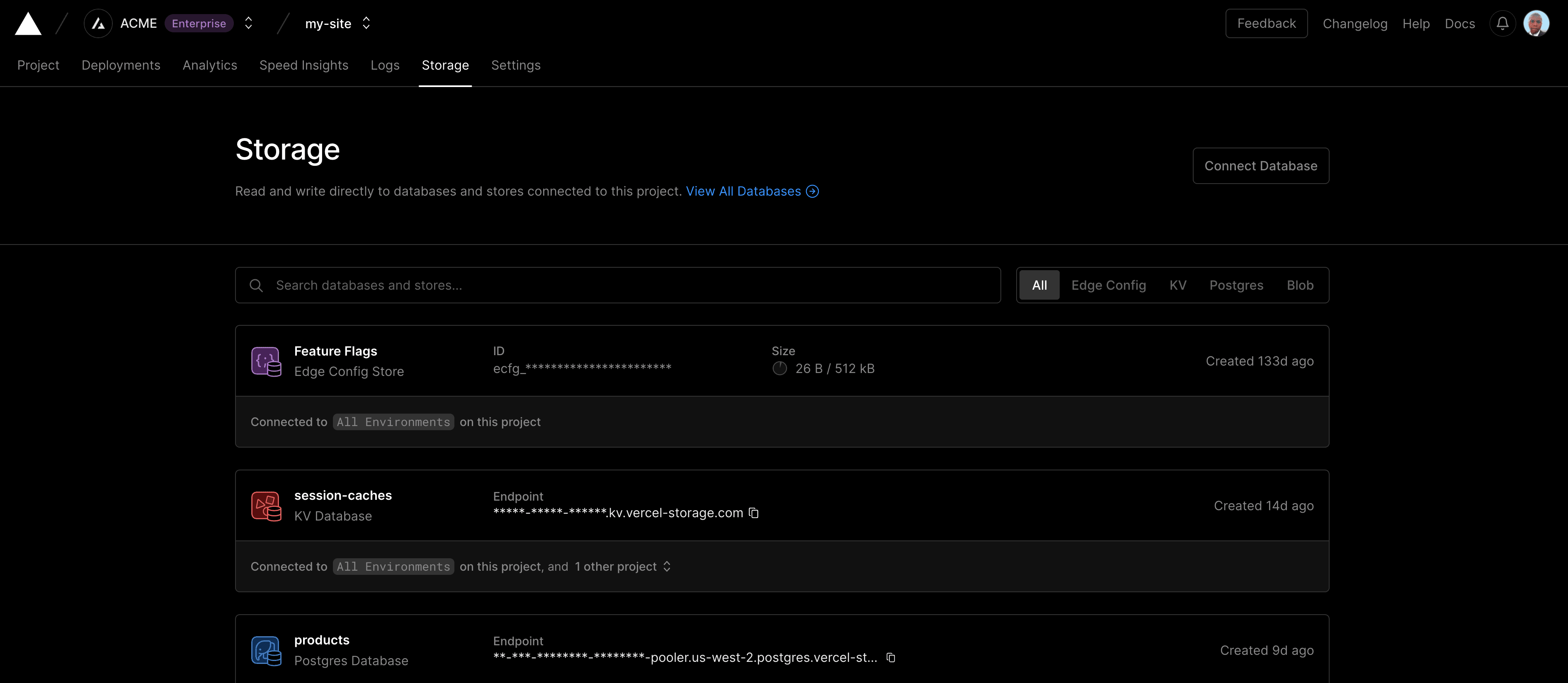This screenshot has width=1568, height=683.
Task: Open the Speed Insights tab
Action: 303,65
